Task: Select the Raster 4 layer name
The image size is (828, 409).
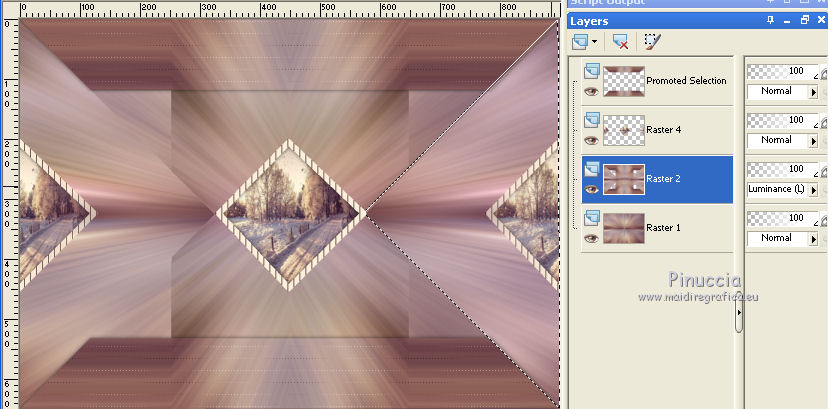Action: pyautogui.click(x=663, y=130)
